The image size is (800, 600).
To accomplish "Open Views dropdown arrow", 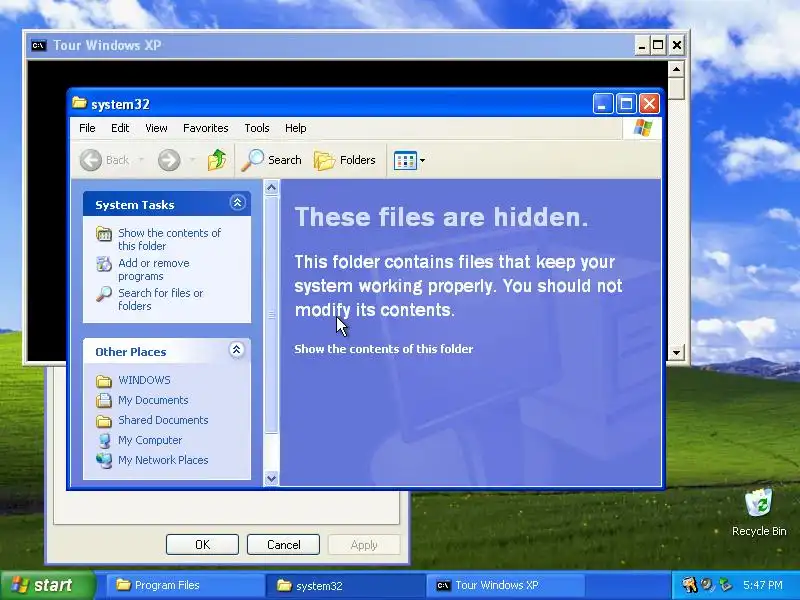I will 422,160.
